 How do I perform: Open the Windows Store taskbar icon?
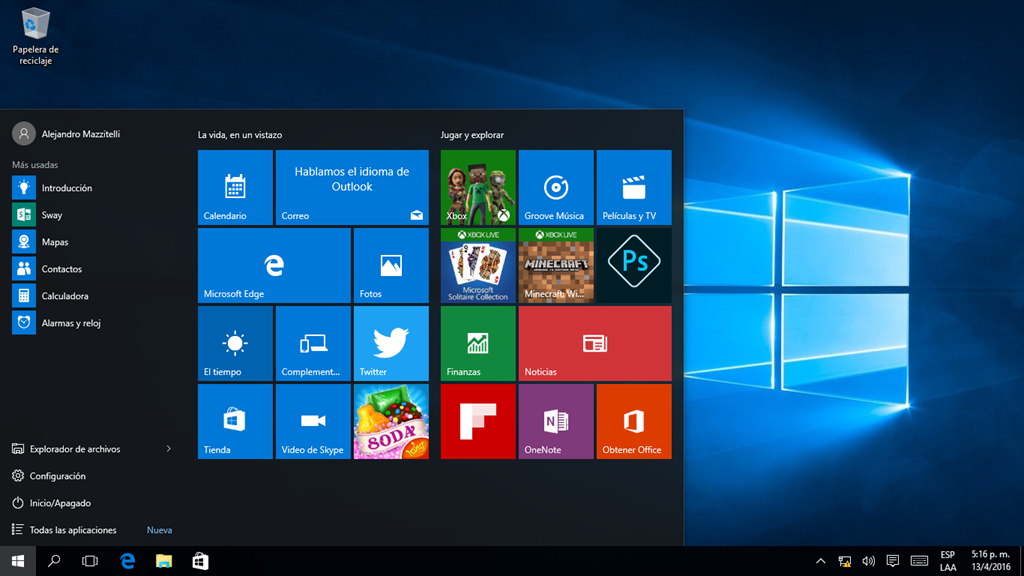tap(199, 561)
